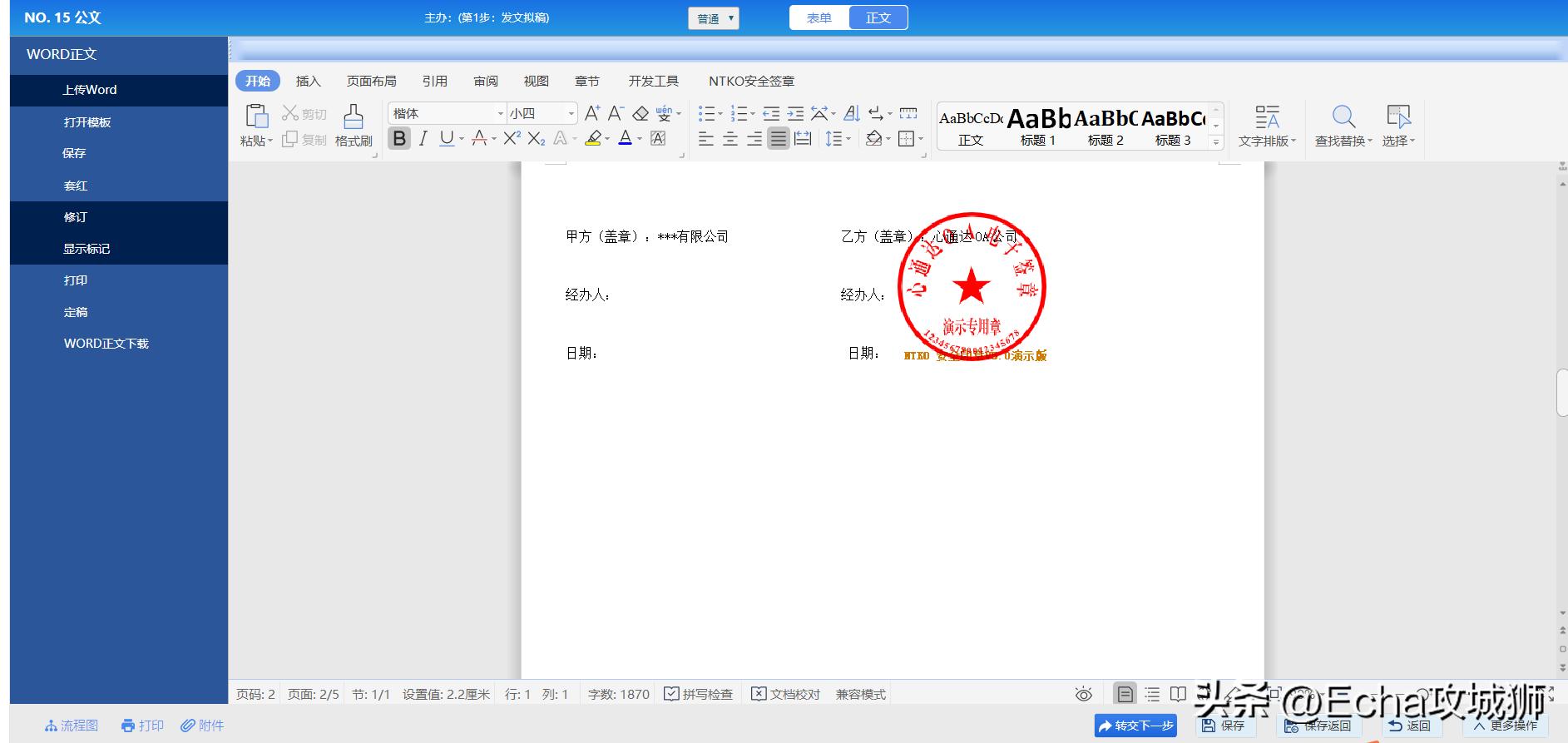Activate the Format Painter brush
The image size is (1568, 743).
(x=354, y=115)
